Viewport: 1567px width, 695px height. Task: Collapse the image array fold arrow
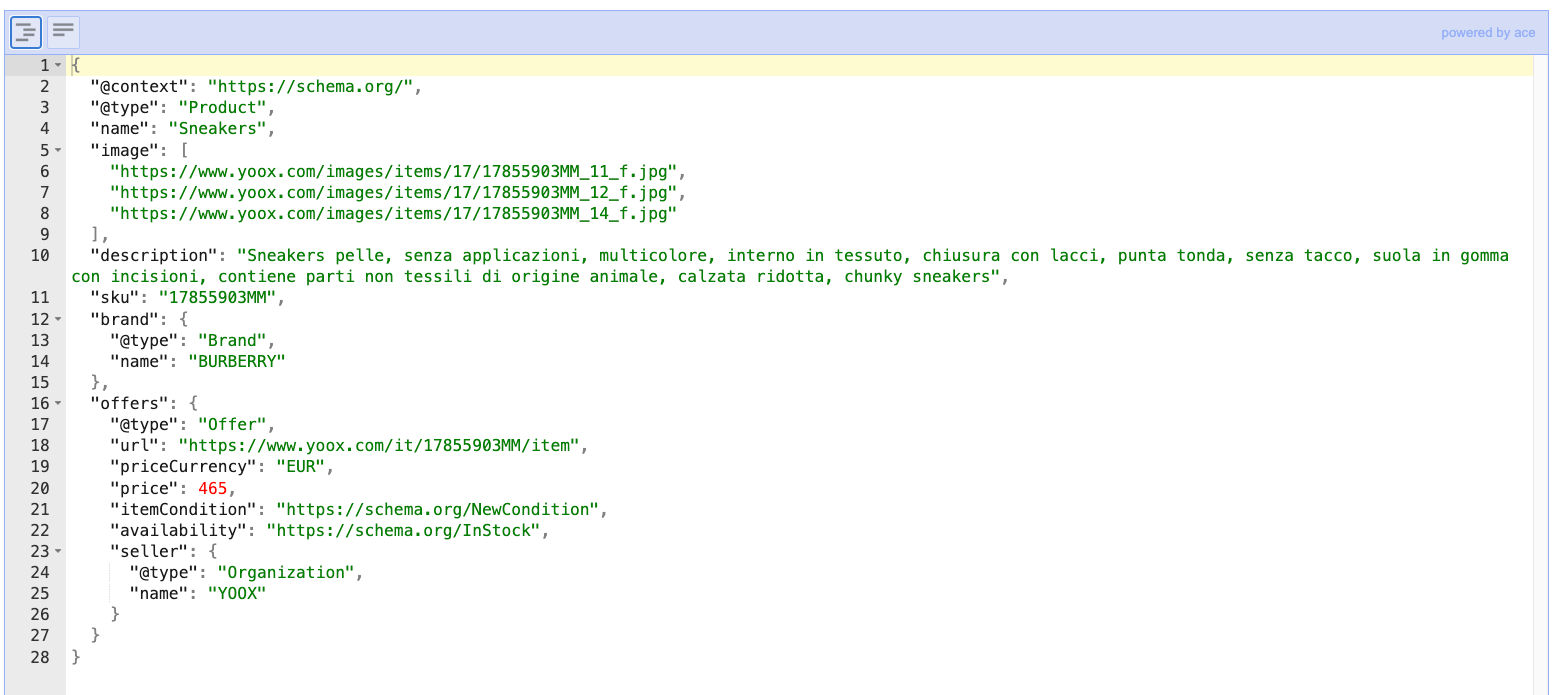(58, 150)
